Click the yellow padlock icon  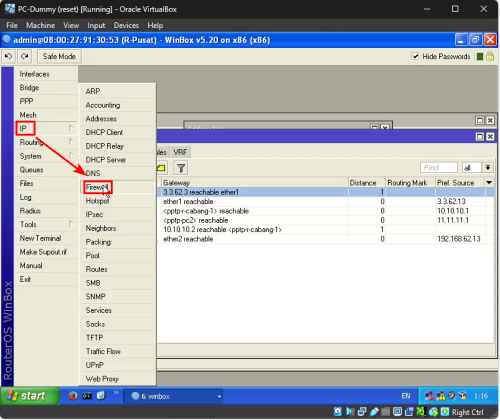click(490, 56)
